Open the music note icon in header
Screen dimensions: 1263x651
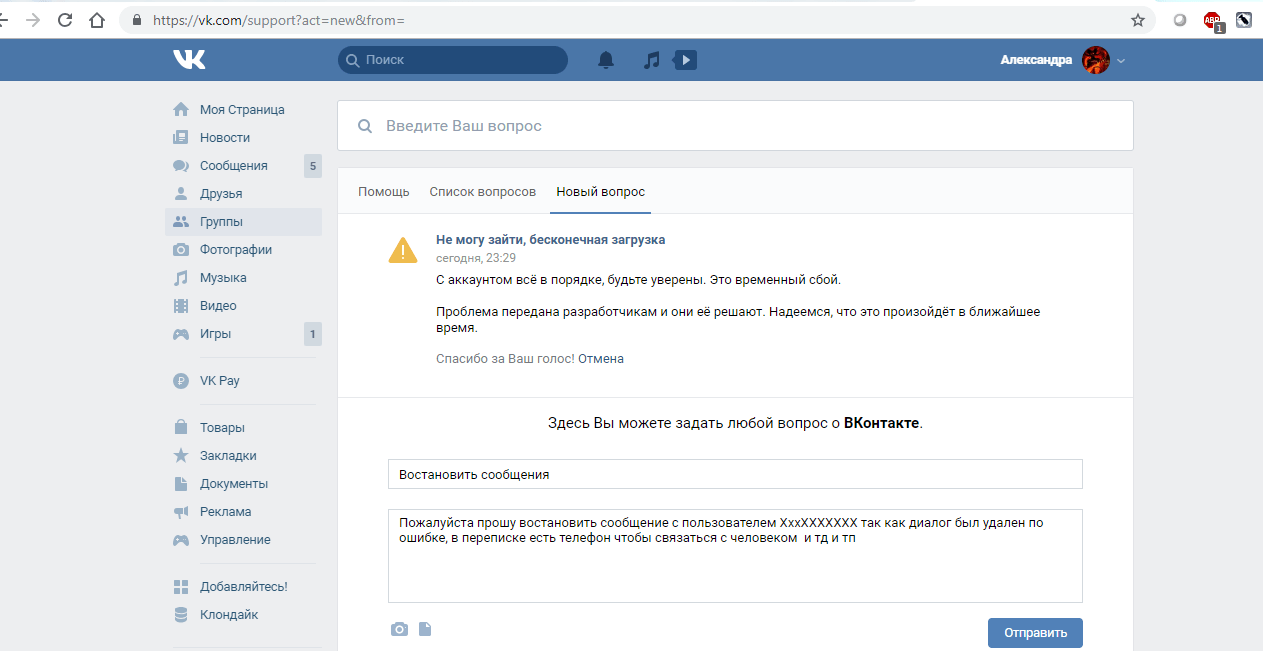point(651,60)
